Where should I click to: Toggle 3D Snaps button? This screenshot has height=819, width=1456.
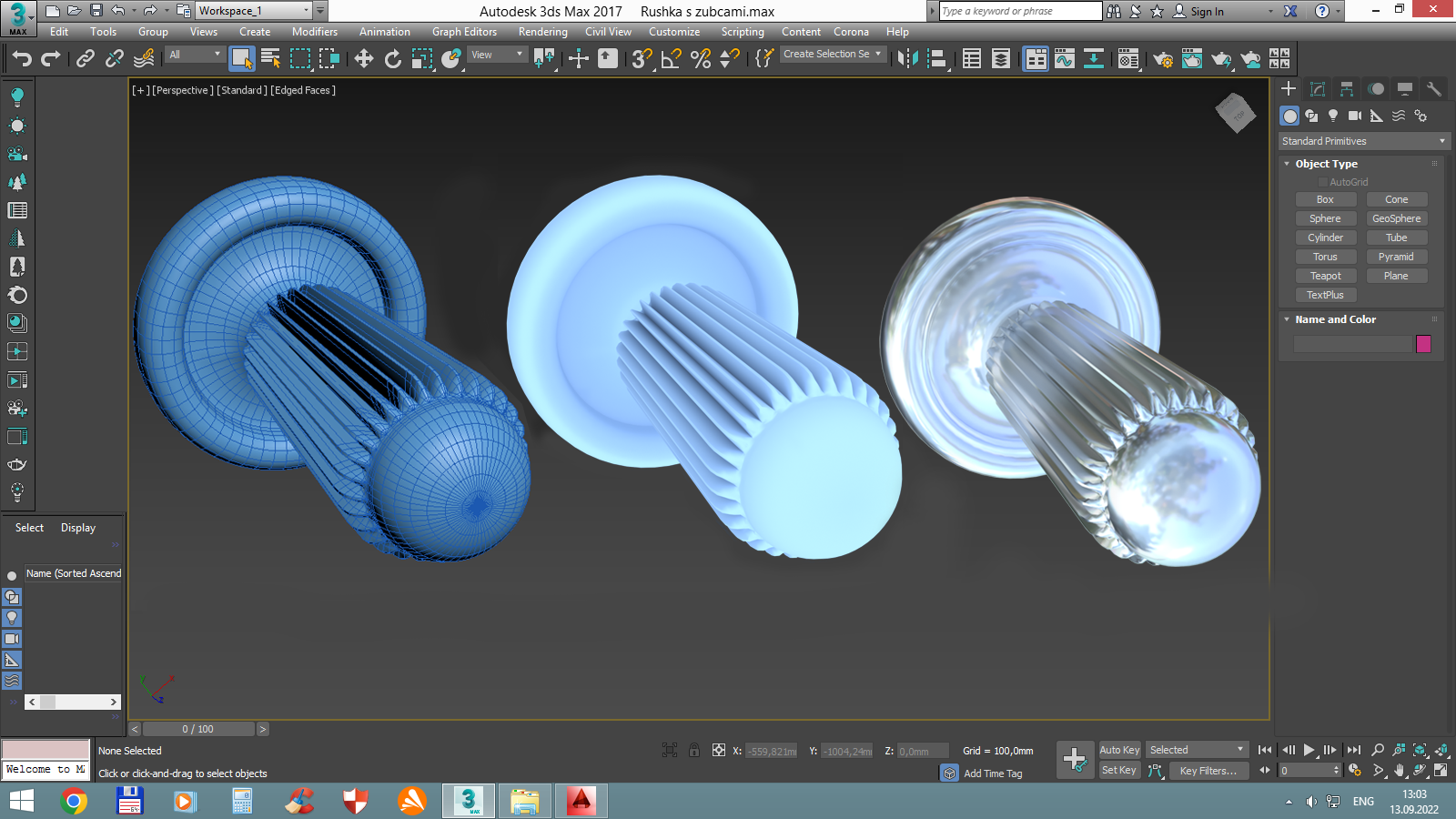click(x=642, y=59)
